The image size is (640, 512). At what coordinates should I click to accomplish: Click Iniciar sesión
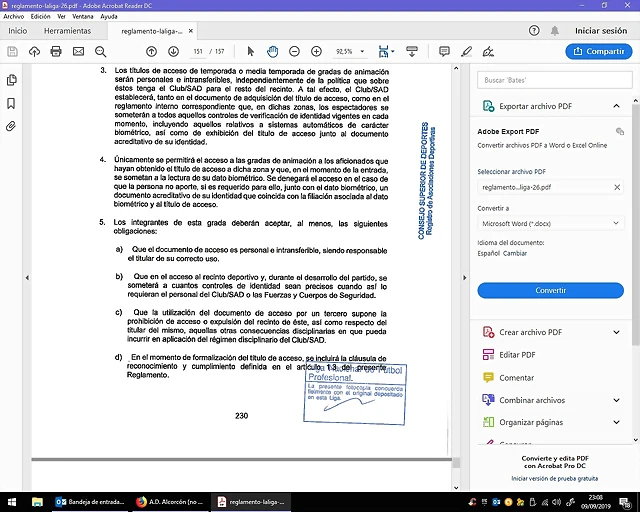click(601, 31)
